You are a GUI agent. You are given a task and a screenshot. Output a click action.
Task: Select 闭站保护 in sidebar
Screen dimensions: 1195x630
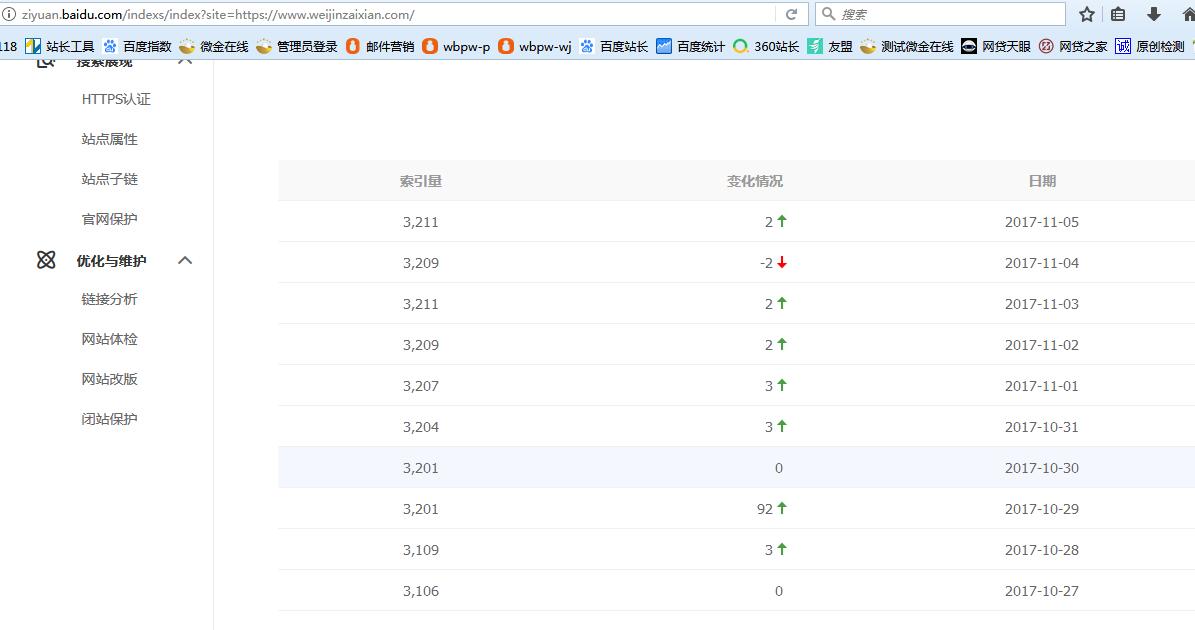coord(110,419)
